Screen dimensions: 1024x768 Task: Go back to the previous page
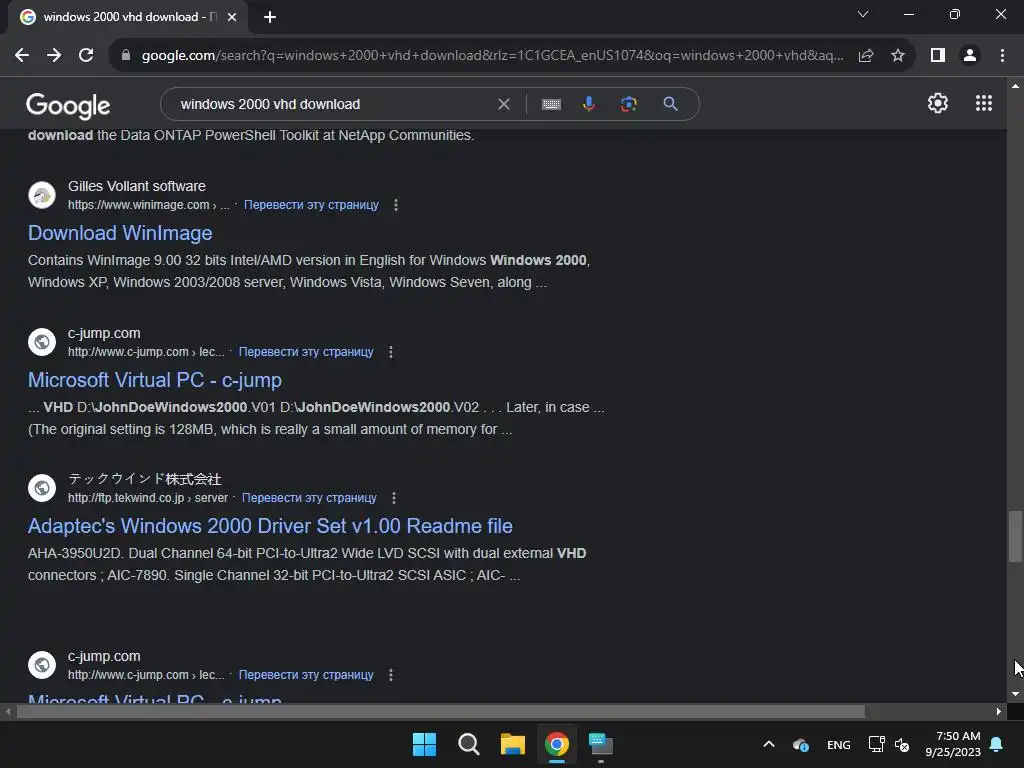[x=22, y=56]
